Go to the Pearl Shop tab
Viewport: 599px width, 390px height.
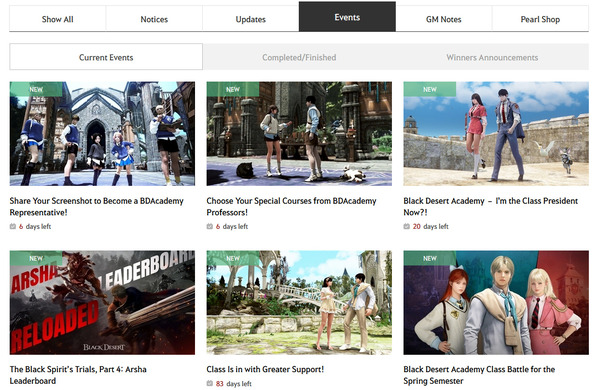[540, 19]
